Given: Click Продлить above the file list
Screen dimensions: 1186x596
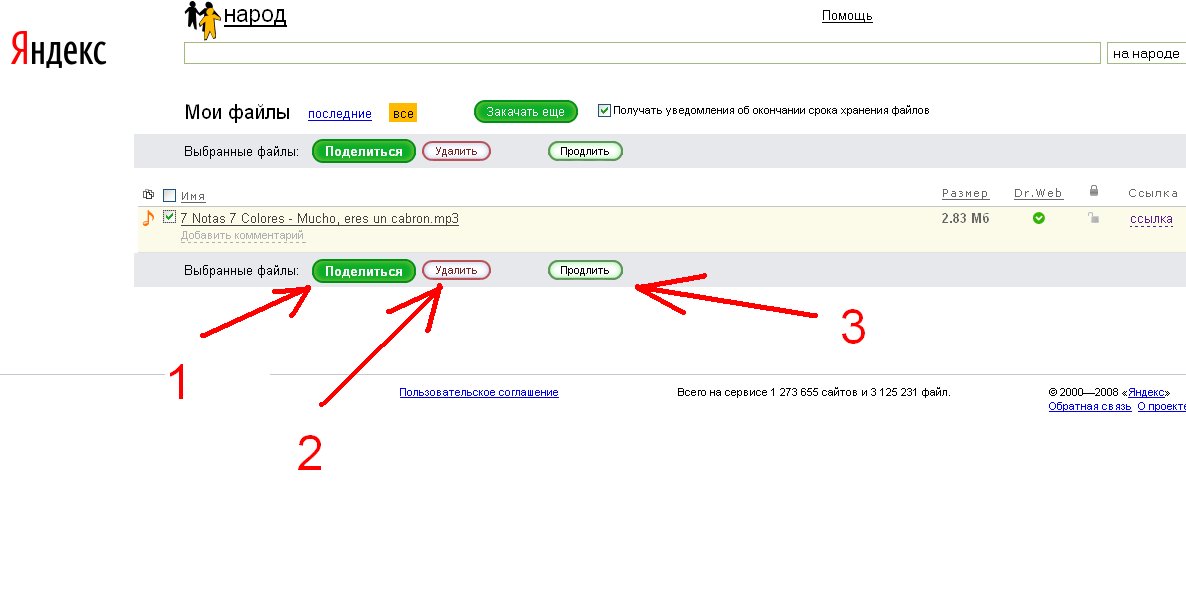Looking at the screenshot, I should pyautogui.click(x=585, y=151).
